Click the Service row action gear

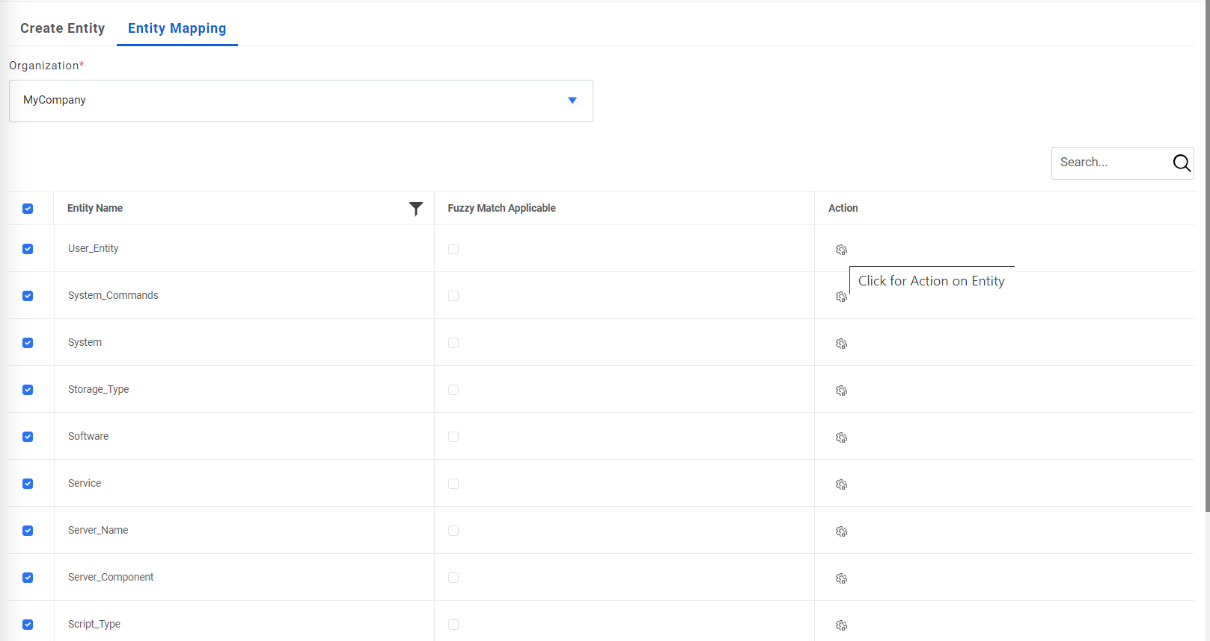coord(841,484)
